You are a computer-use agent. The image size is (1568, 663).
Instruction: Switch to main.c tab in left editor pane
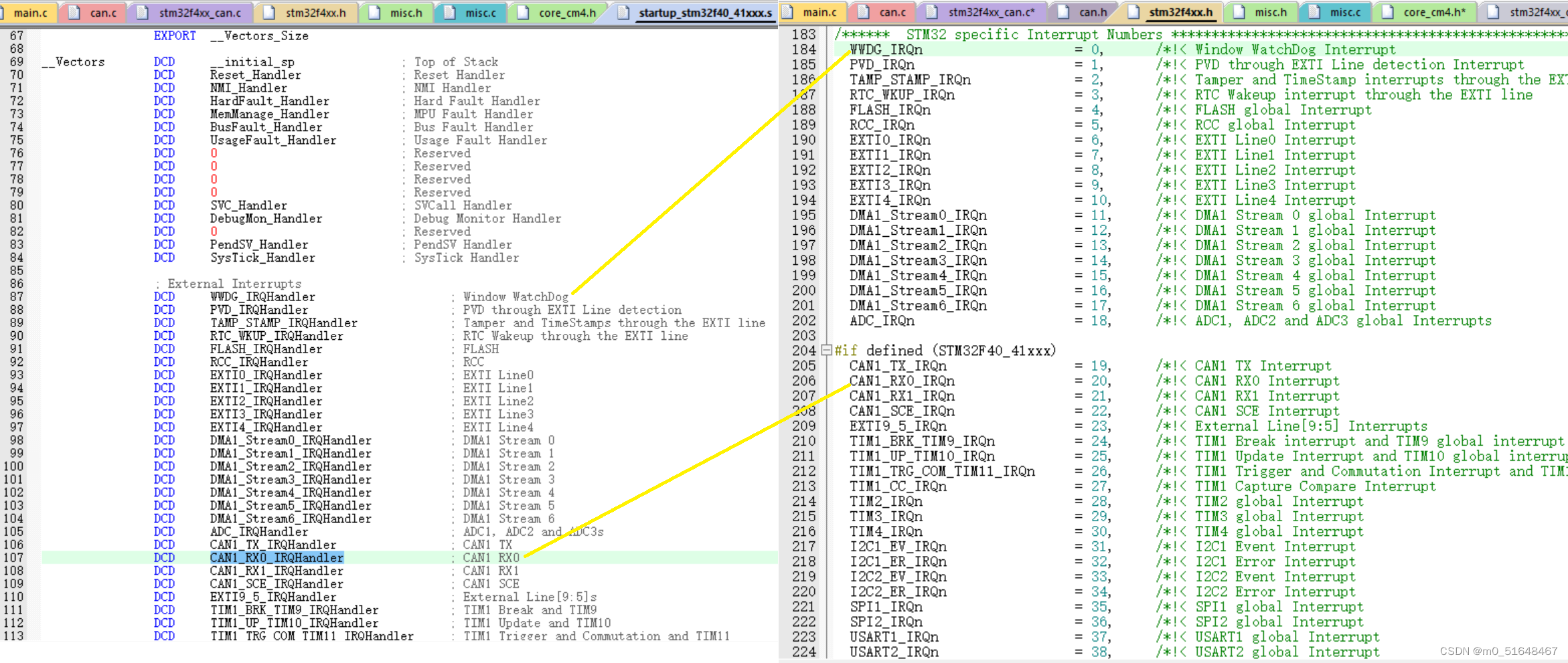tap(30, 12)
